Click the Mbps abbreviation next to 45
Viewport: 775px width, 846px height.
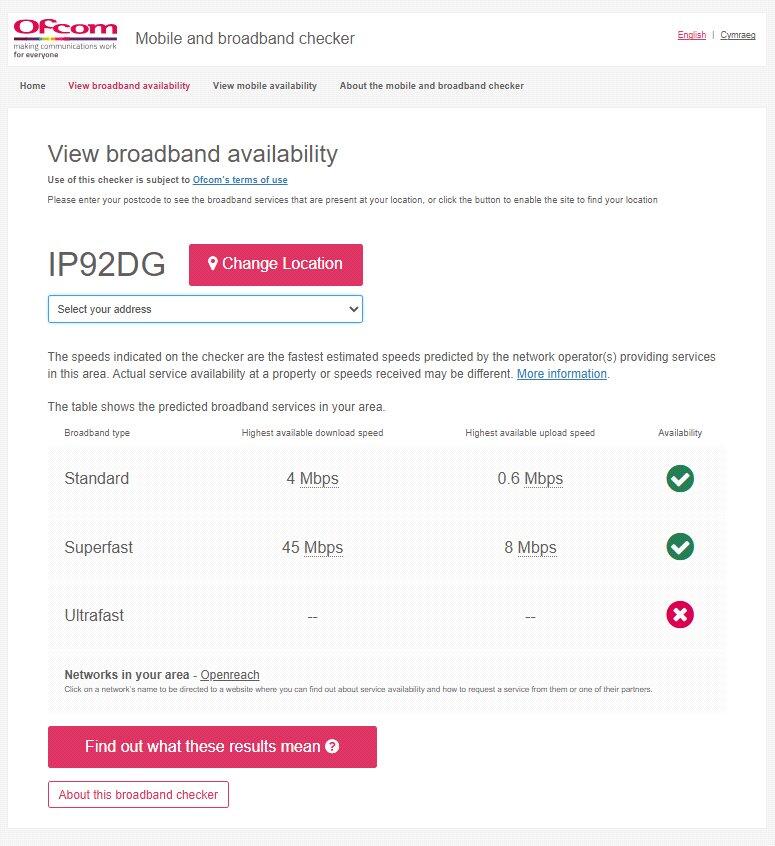pos(324,548)
